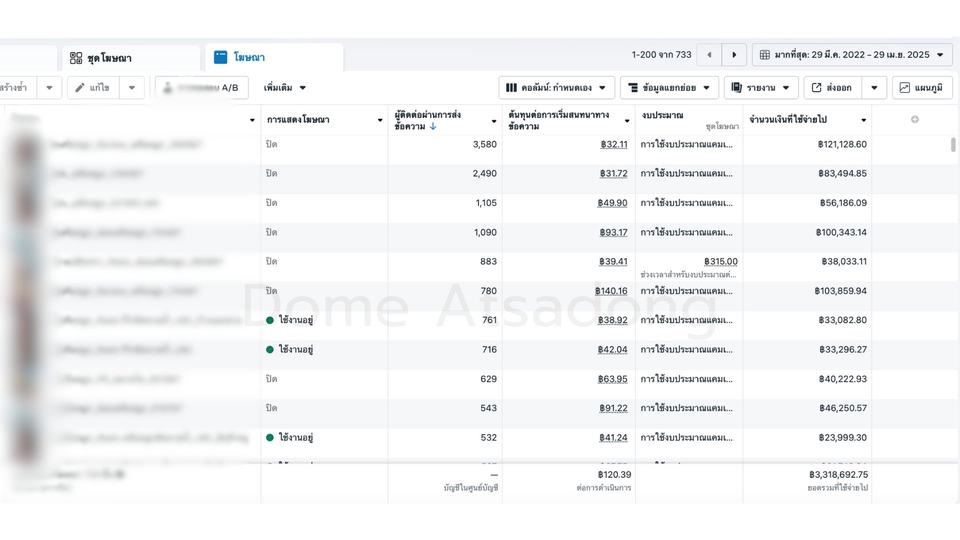Open คอลัมน์: กำหนดเอง columns dropdown
The image size is (960, 540).
tap(557, 88)
